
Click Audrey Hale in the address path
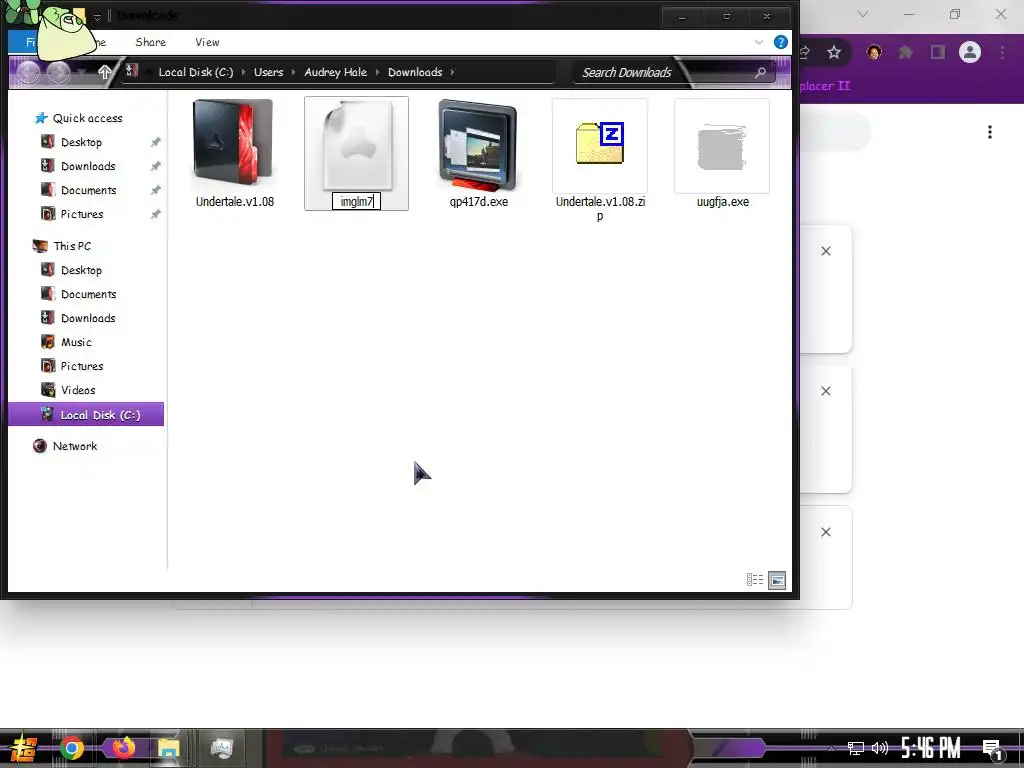335,72
